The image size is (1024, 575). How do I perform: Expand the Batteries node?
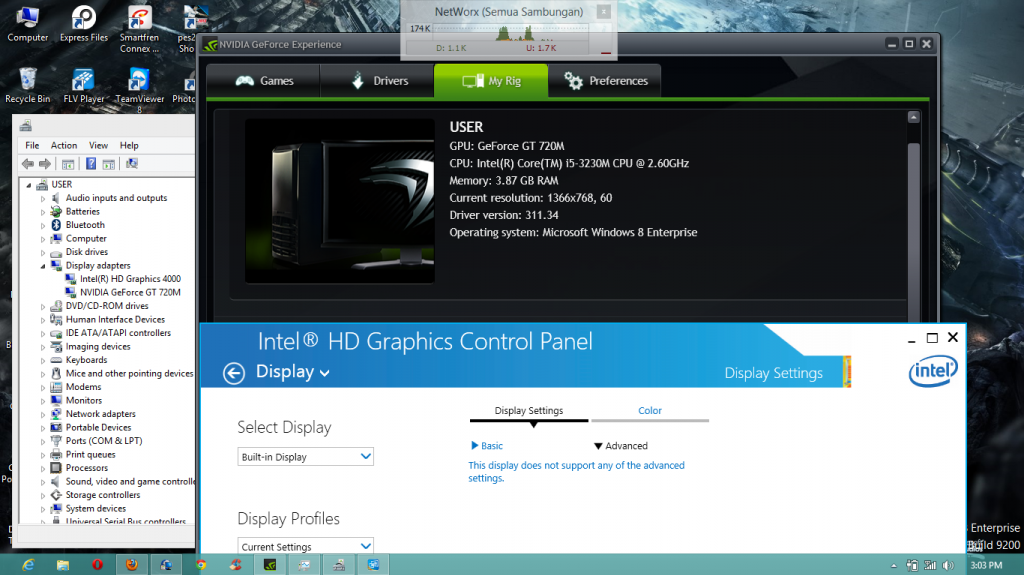(43, 212)
